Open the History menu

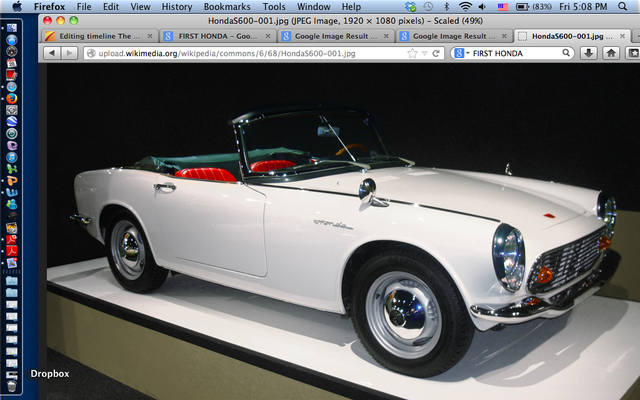177,7
